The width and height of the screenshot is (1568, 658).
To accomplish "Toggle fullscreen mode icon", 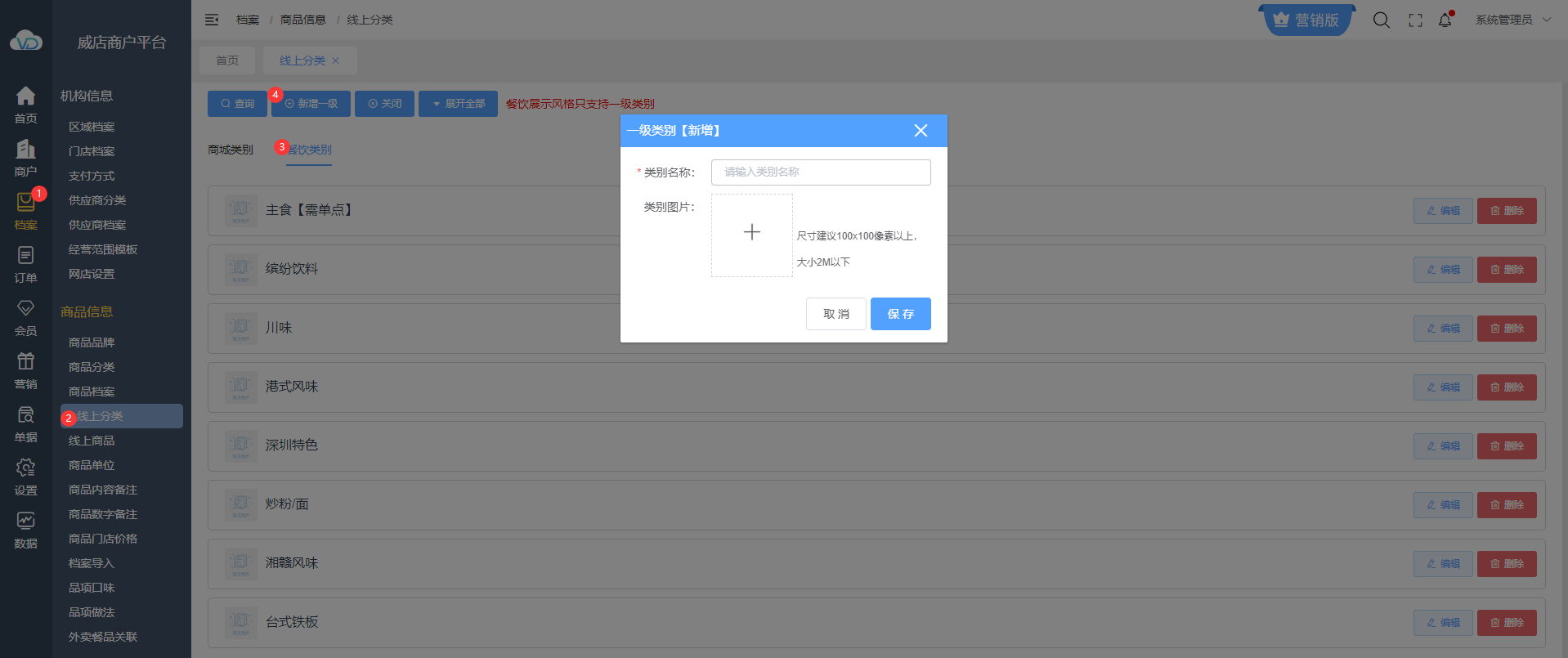I will pyautogui.click(x=1415, y=20).
